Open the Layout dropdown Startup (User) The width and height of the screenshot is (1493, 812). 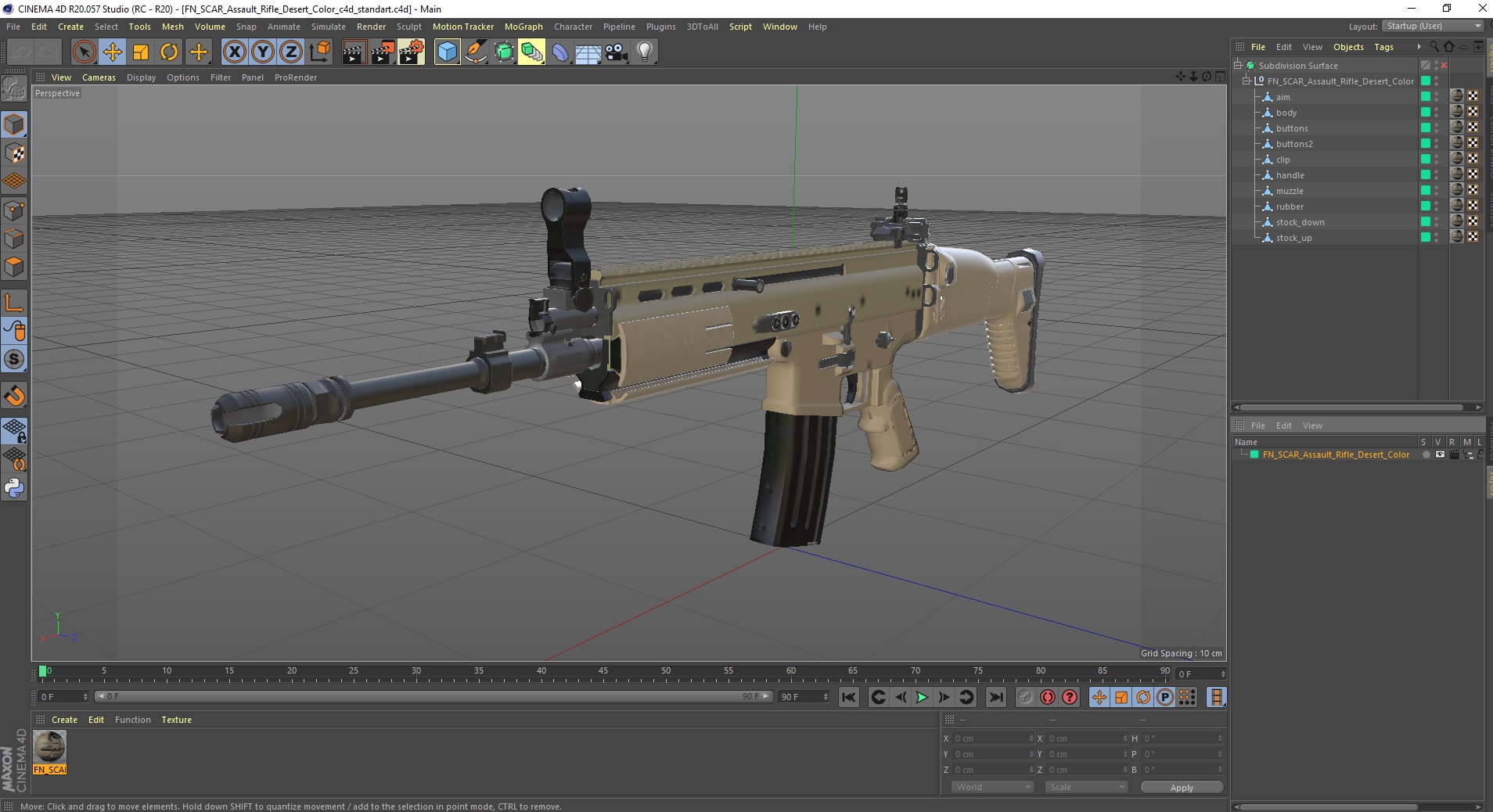tap(1433, 26)
